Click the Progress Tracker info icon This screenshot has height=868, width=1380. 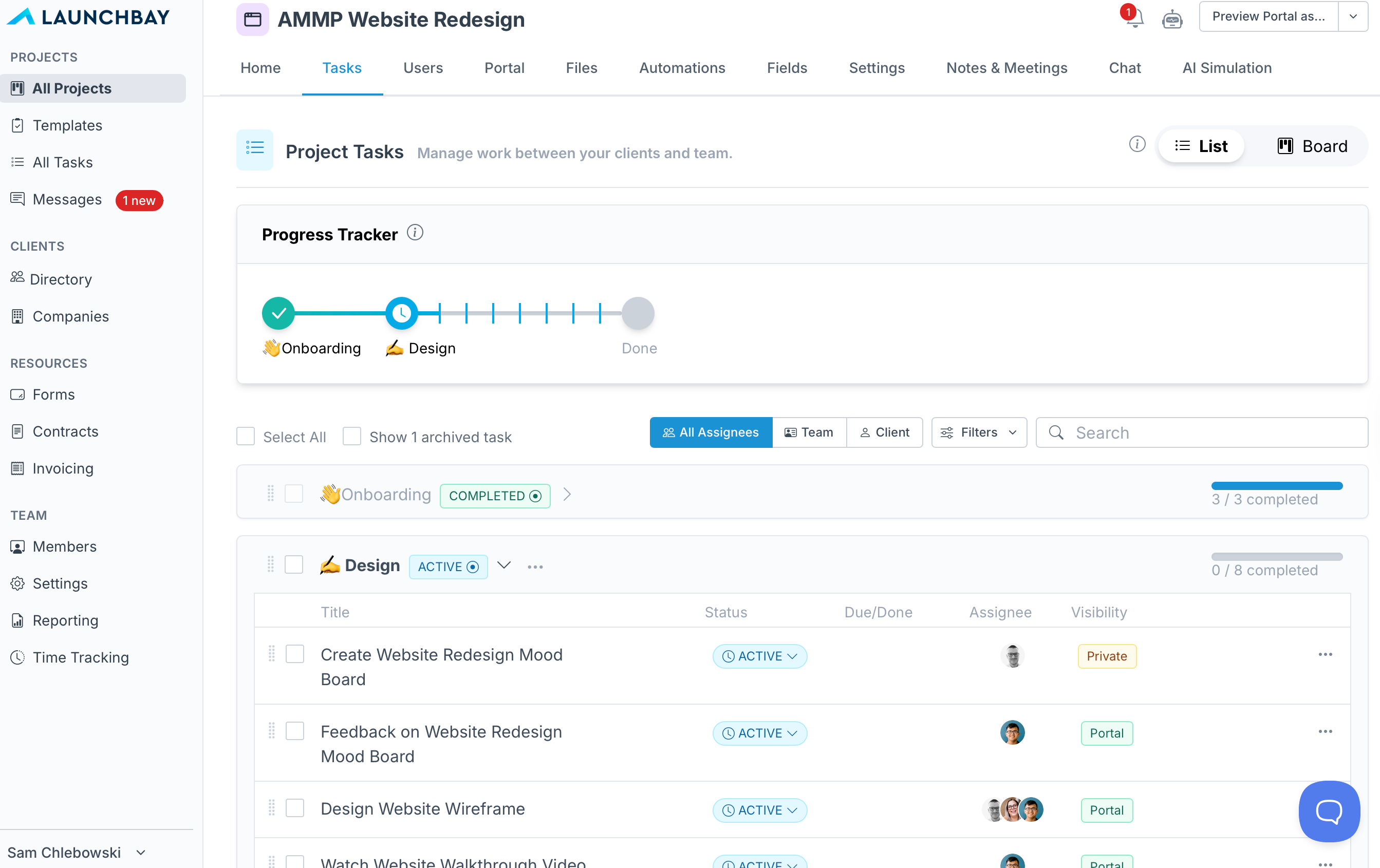tap(415, 233)
